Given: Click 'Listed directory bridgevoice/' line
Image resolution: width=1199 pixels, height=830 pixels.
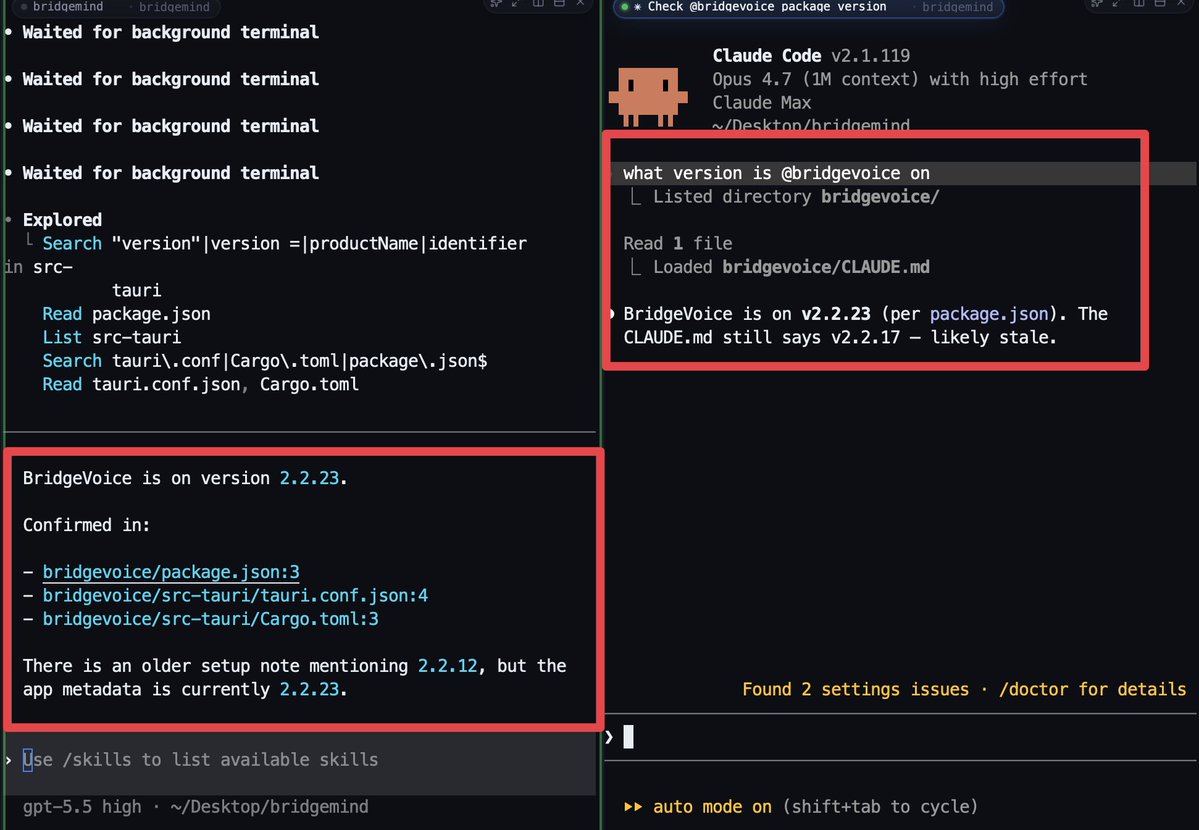Looking at the screenshot, I should [795, 197].
